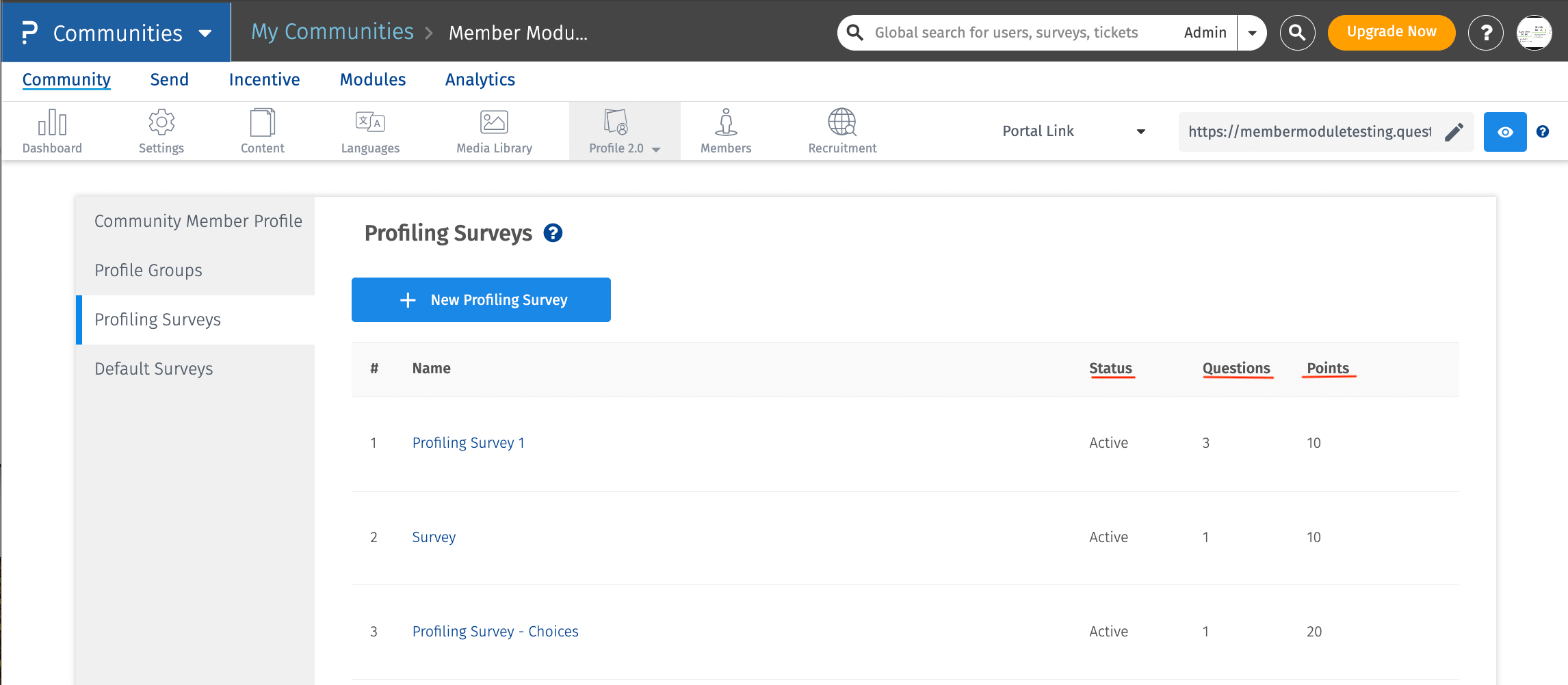Switch to the Analytics tab
The image size is (1568, 685).
tap(480, 79)
